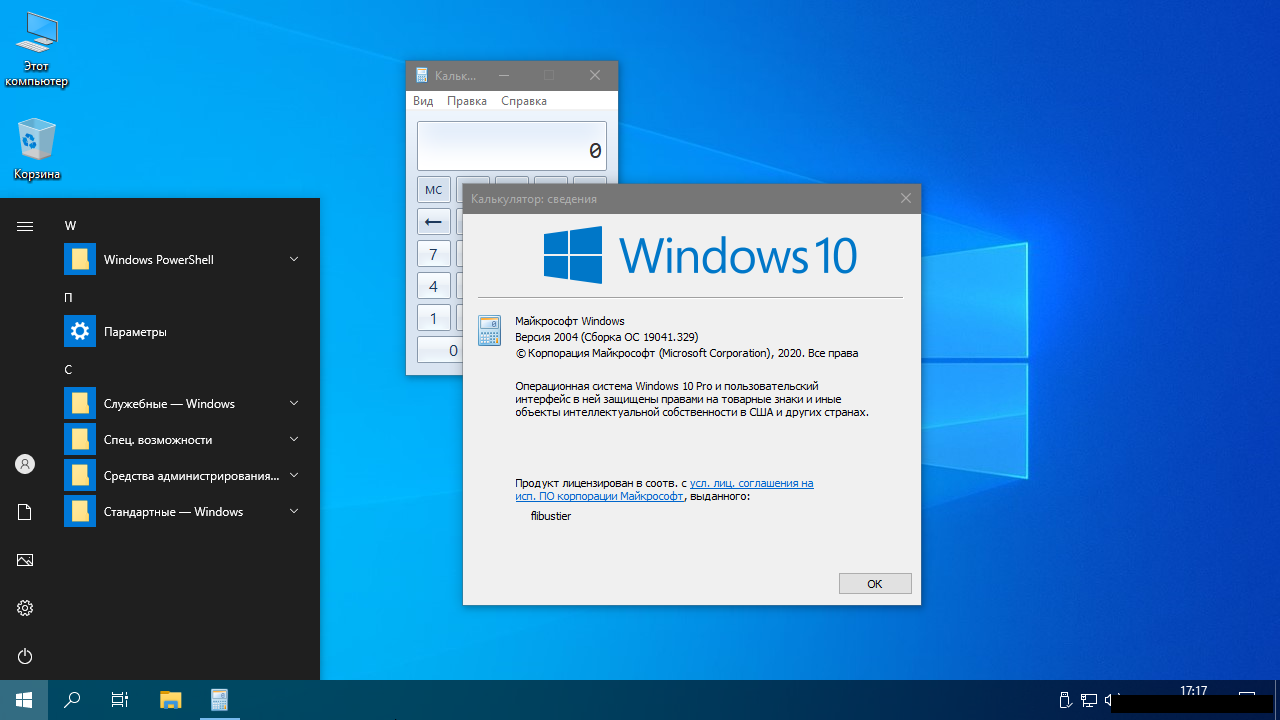Click the flibustier licensee name
Image resolution: width=1280 pixels, height=720 pixels.
click(551, 516)
